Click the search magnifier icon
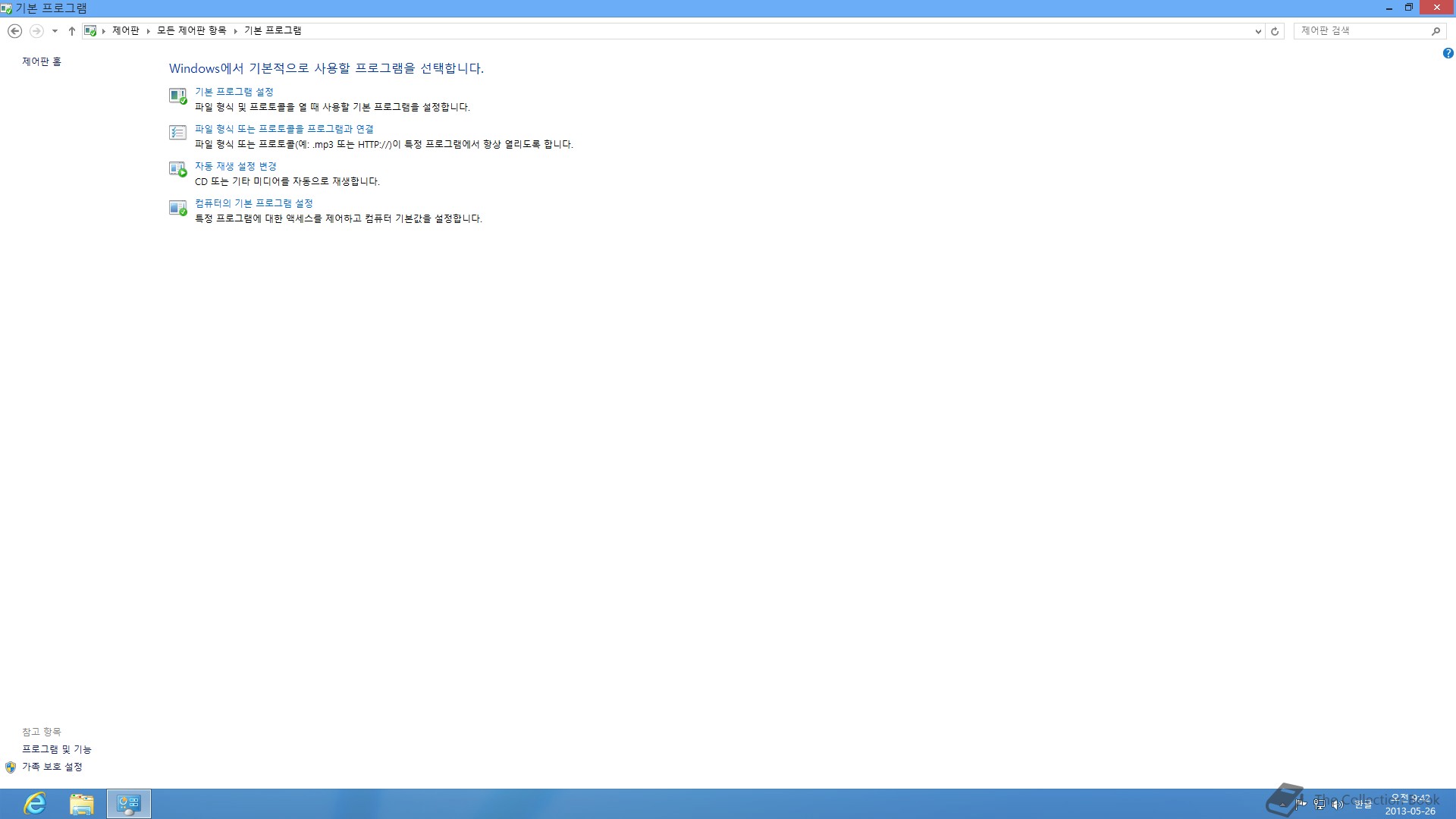 tap(1436, 31)
